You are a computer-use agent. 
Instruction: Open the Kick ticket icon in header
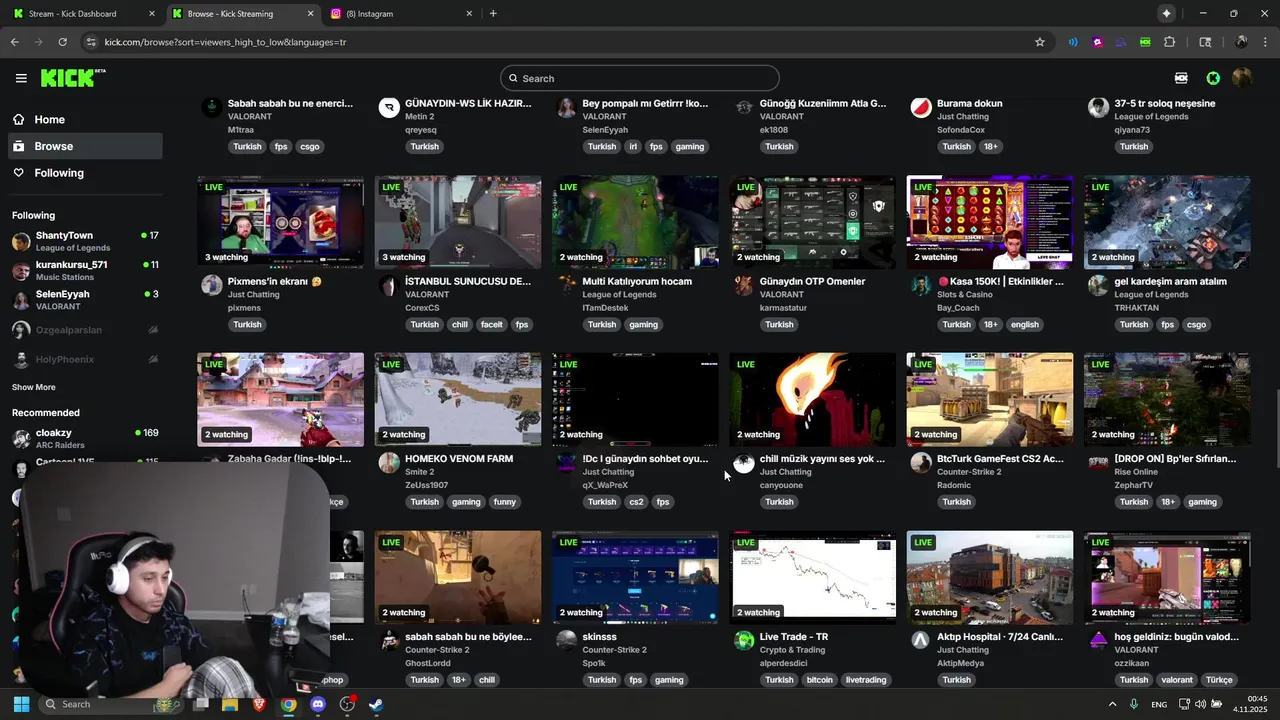tap(1181, 78)
